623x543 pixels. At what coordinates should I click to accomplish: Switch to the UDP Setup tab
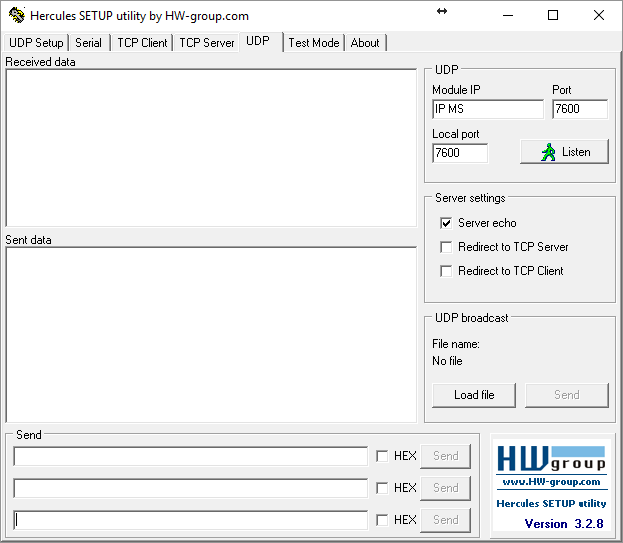click(x=36, y=43)
